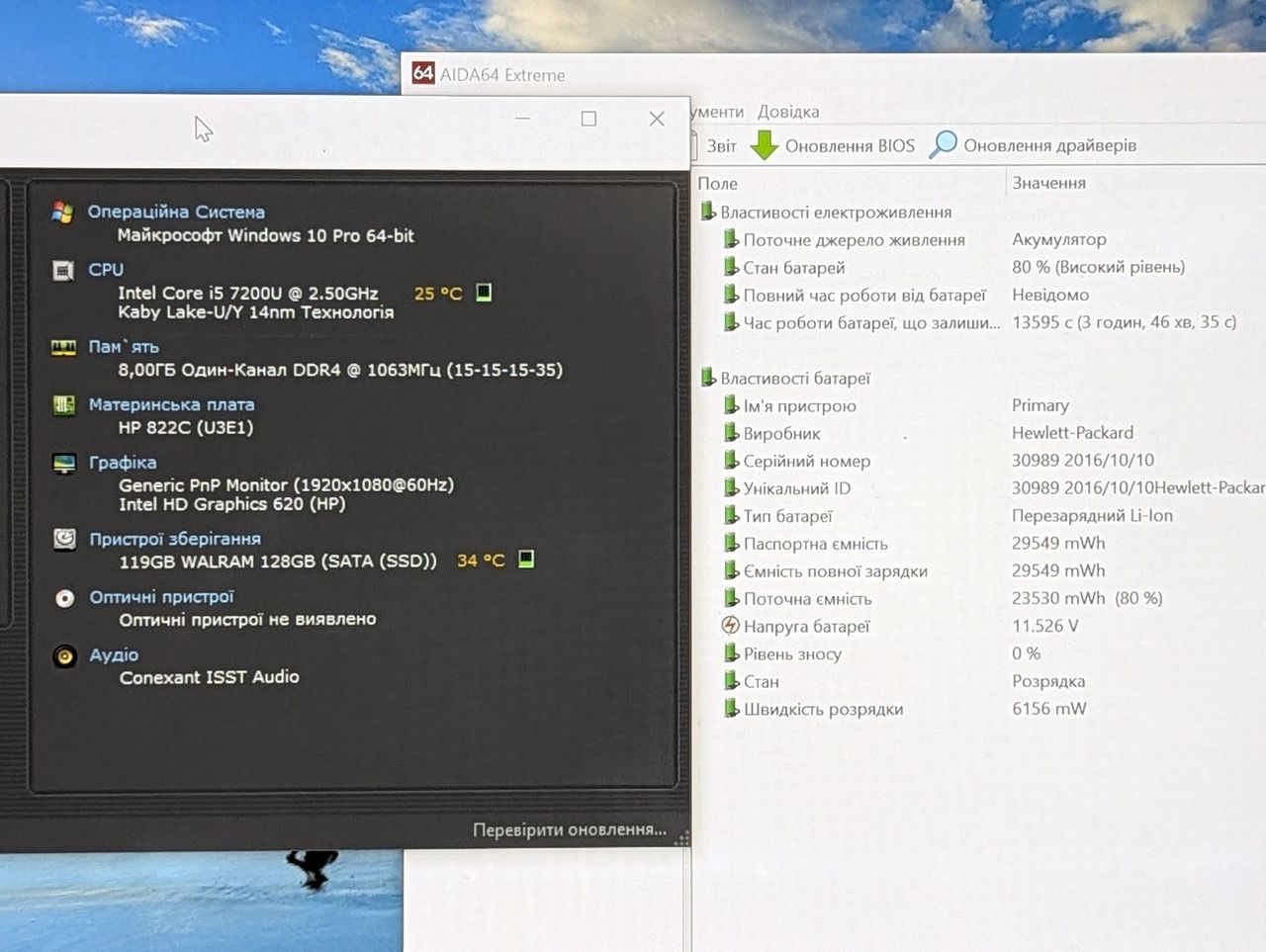
Task: Click the CPU chip icon
Action: coord(63,271)
